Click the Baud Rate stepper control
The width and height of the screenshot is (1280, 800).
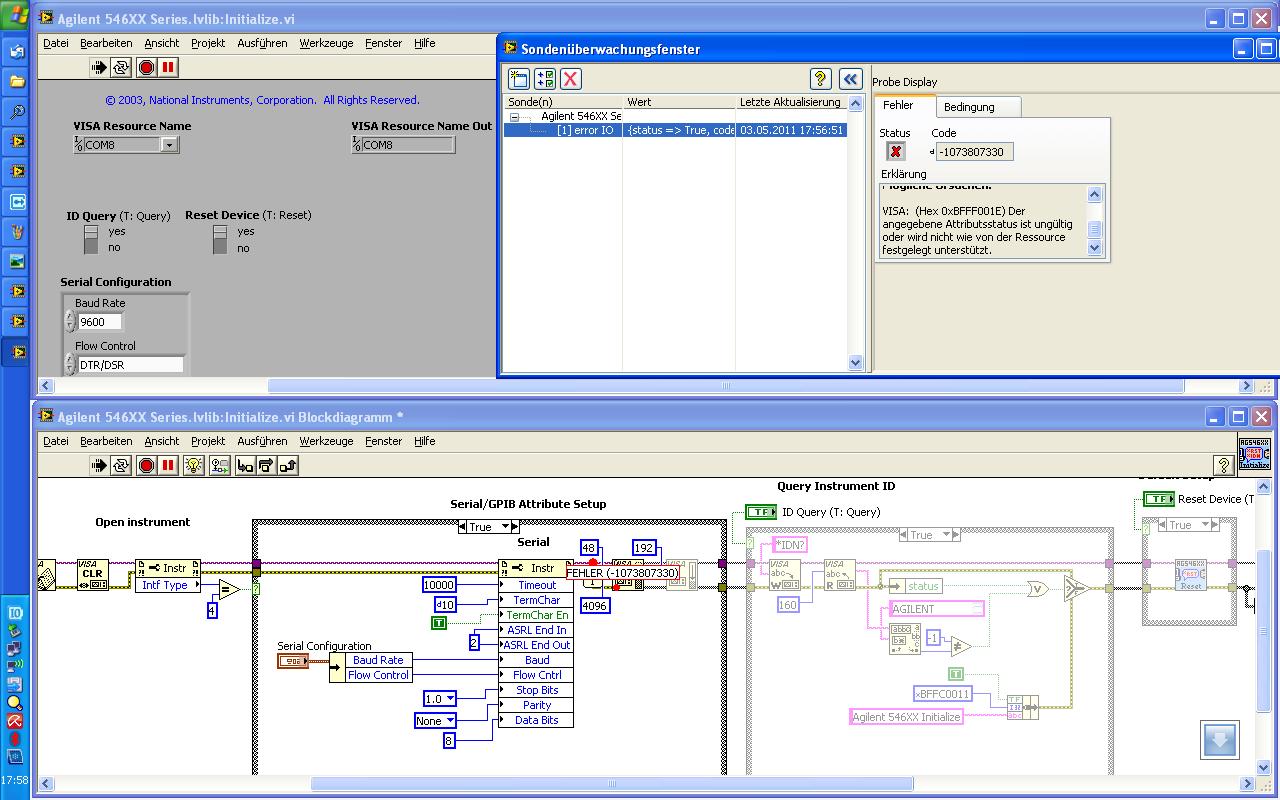point(70,322)
